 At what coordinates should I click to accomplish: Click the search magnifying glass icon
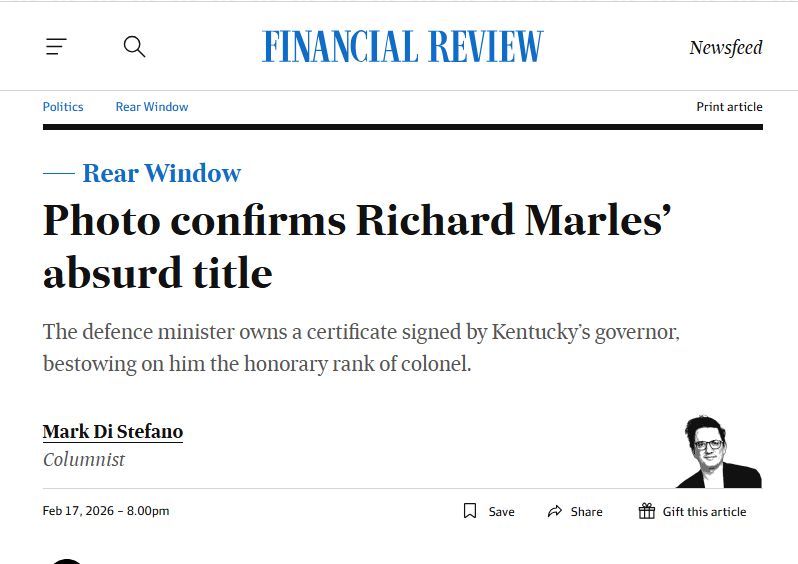134,46
